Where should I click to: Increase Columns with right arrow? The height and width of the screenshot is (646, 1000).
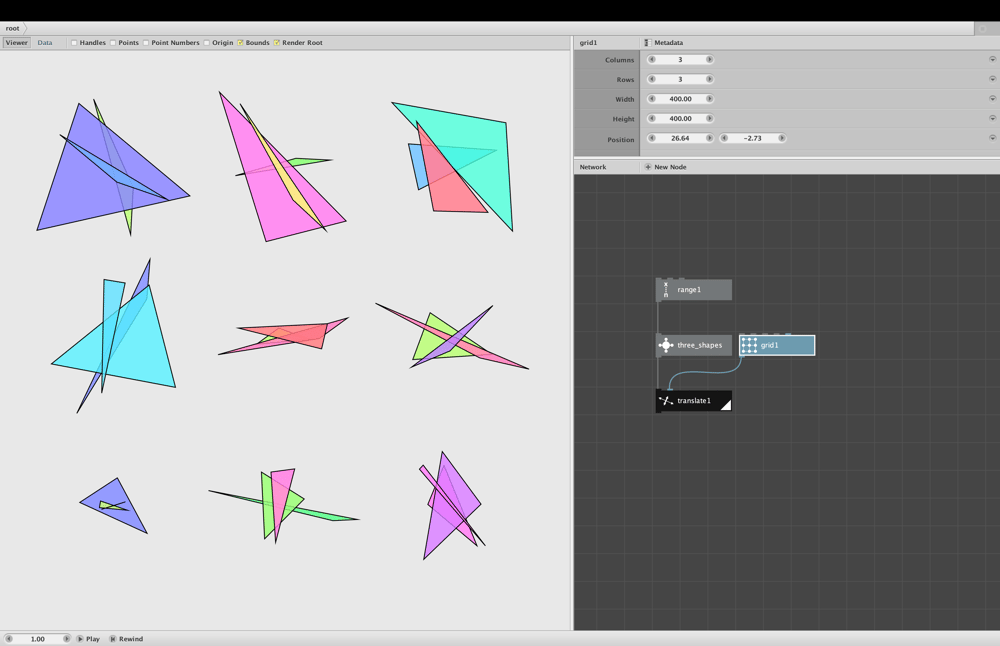point(709,59)
